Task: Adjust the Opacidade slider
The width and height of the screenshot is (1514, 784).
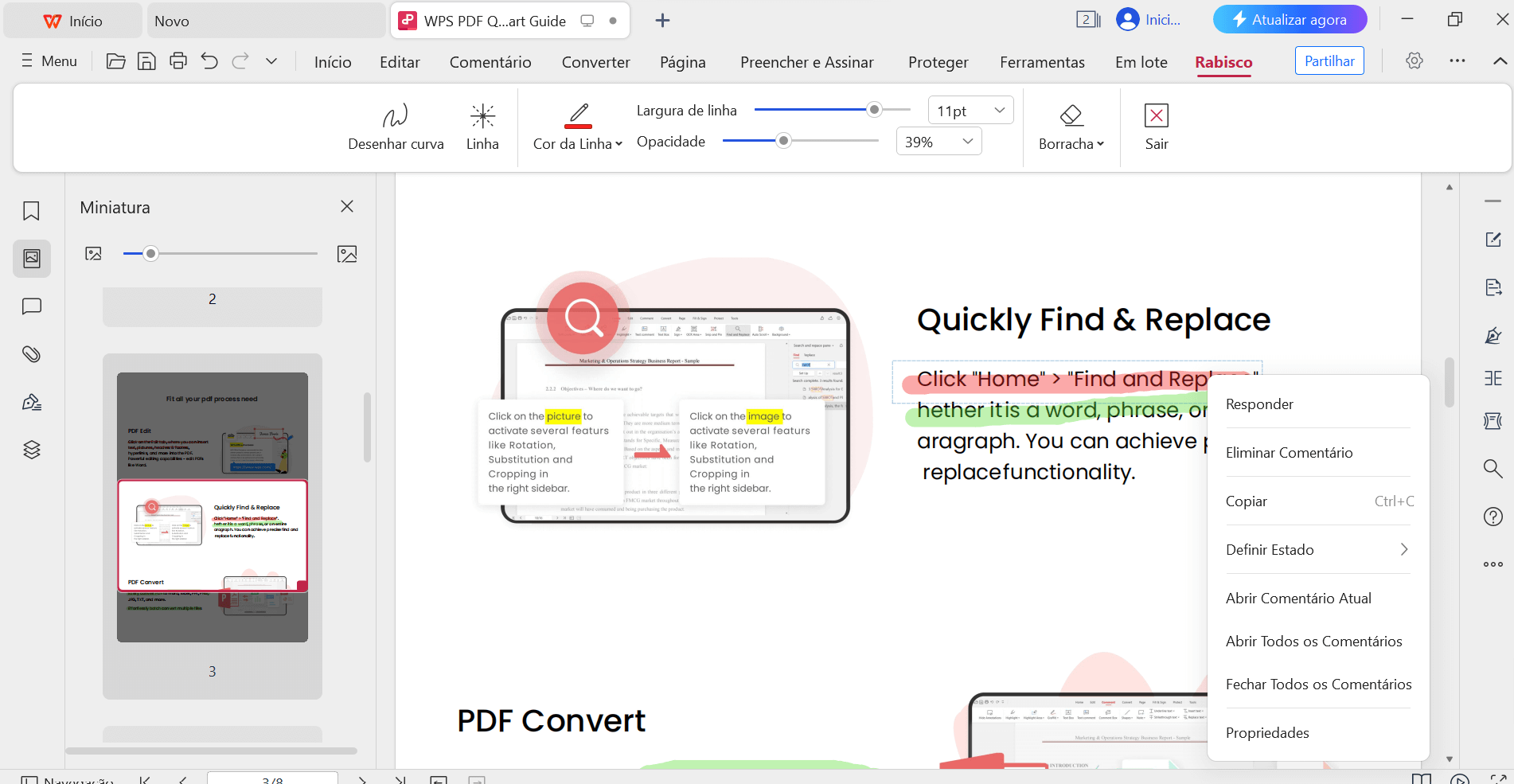Action: tap(782, 140)
